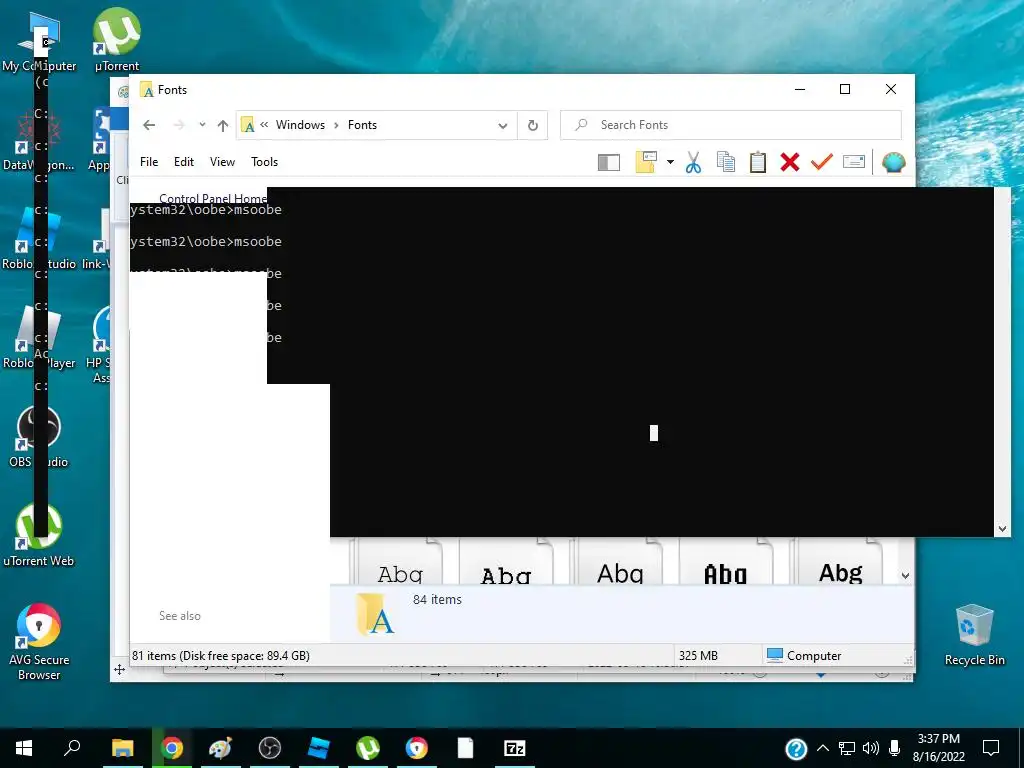Open OBS Studio from the taskbar

(270, 748)
